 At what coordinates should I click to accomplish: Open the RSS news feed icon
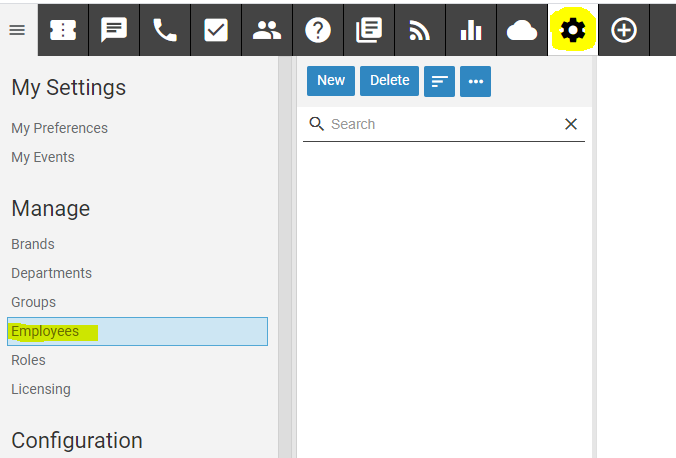[x=420, y=30]
